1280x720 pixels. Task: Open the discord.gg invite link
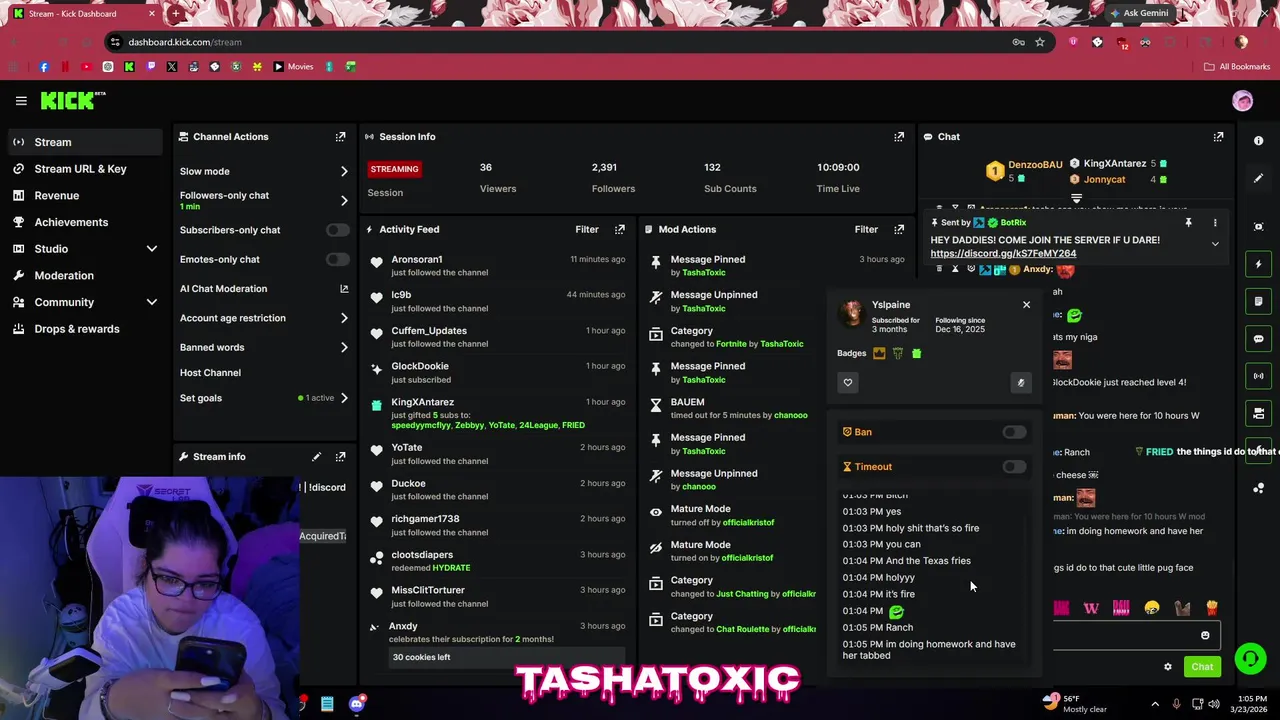click(1003, 254)
